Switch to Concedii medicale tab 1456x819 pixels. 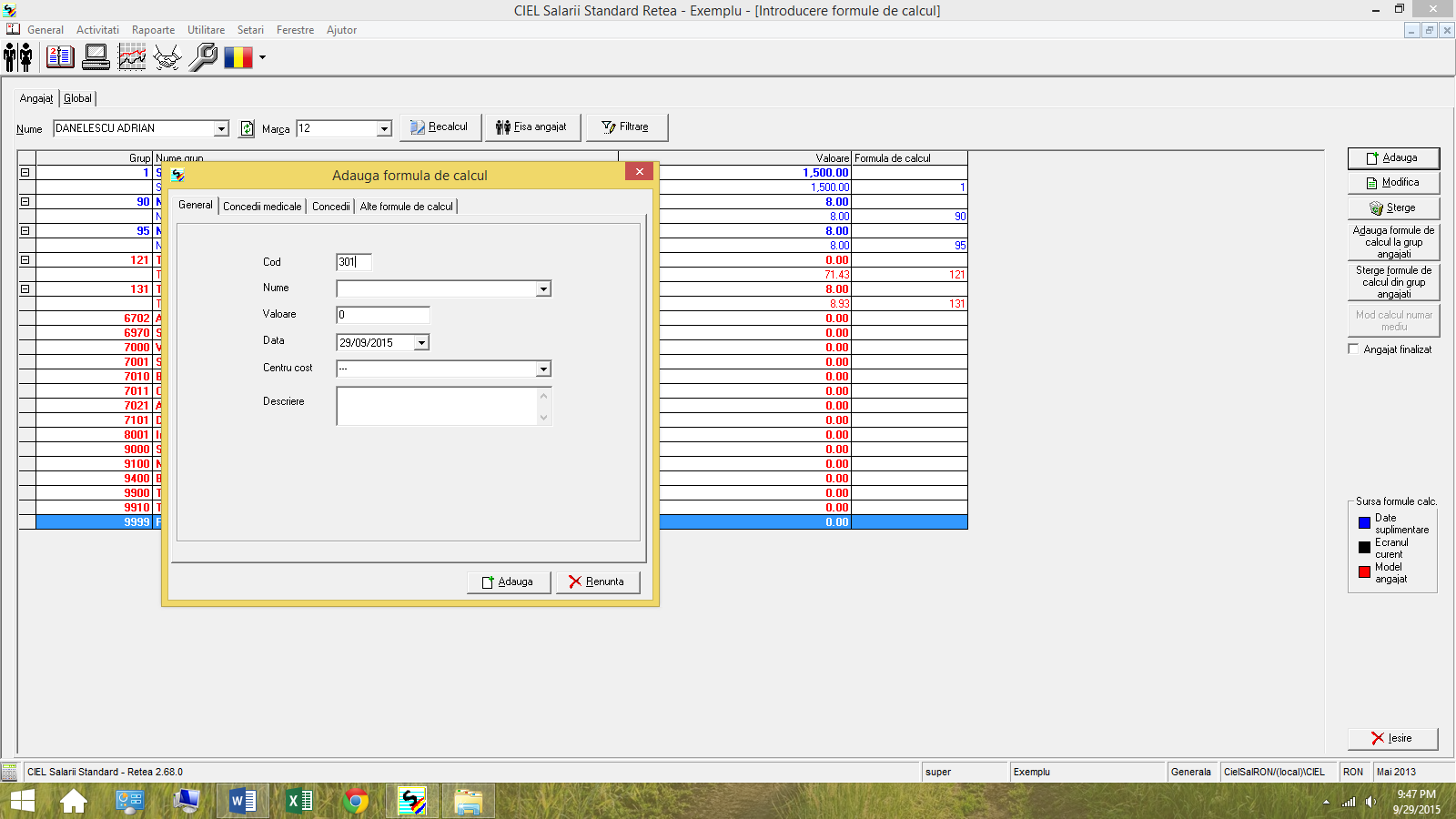click(262, 207)
